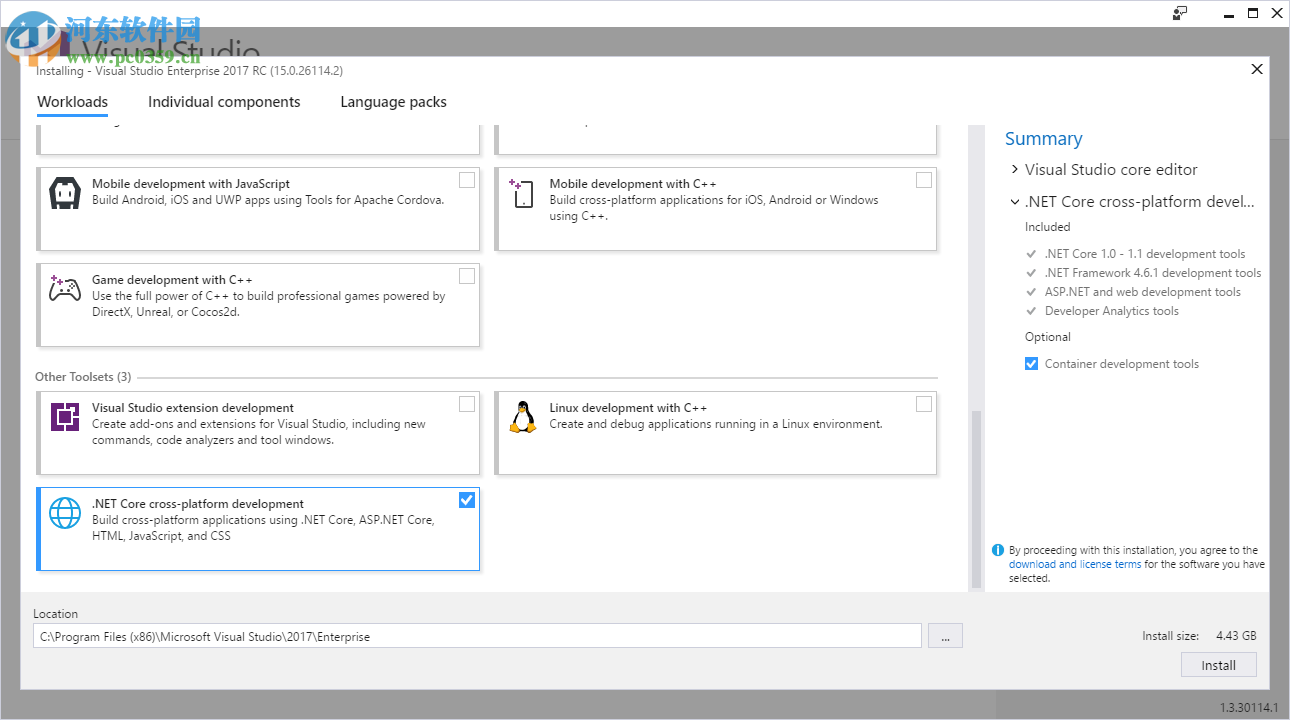Uncheck Container development tools option
1290x720 pixels.
pyautogui.click(x=1031, y=364)
